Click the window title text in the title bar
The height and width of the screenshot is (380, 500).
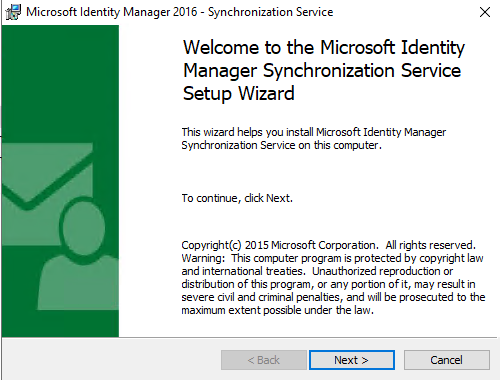(180, 12)
